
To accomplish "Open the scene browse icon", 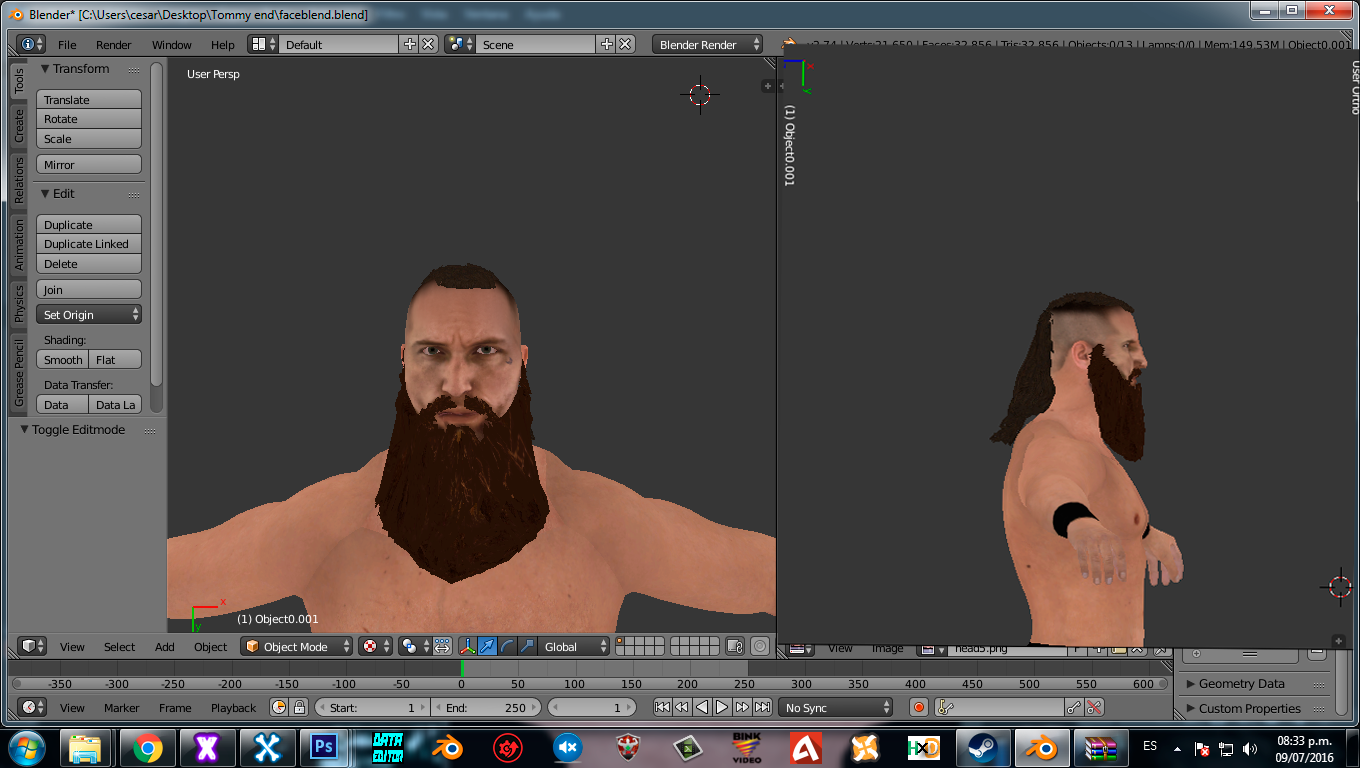I will click(x=460, y=44).
